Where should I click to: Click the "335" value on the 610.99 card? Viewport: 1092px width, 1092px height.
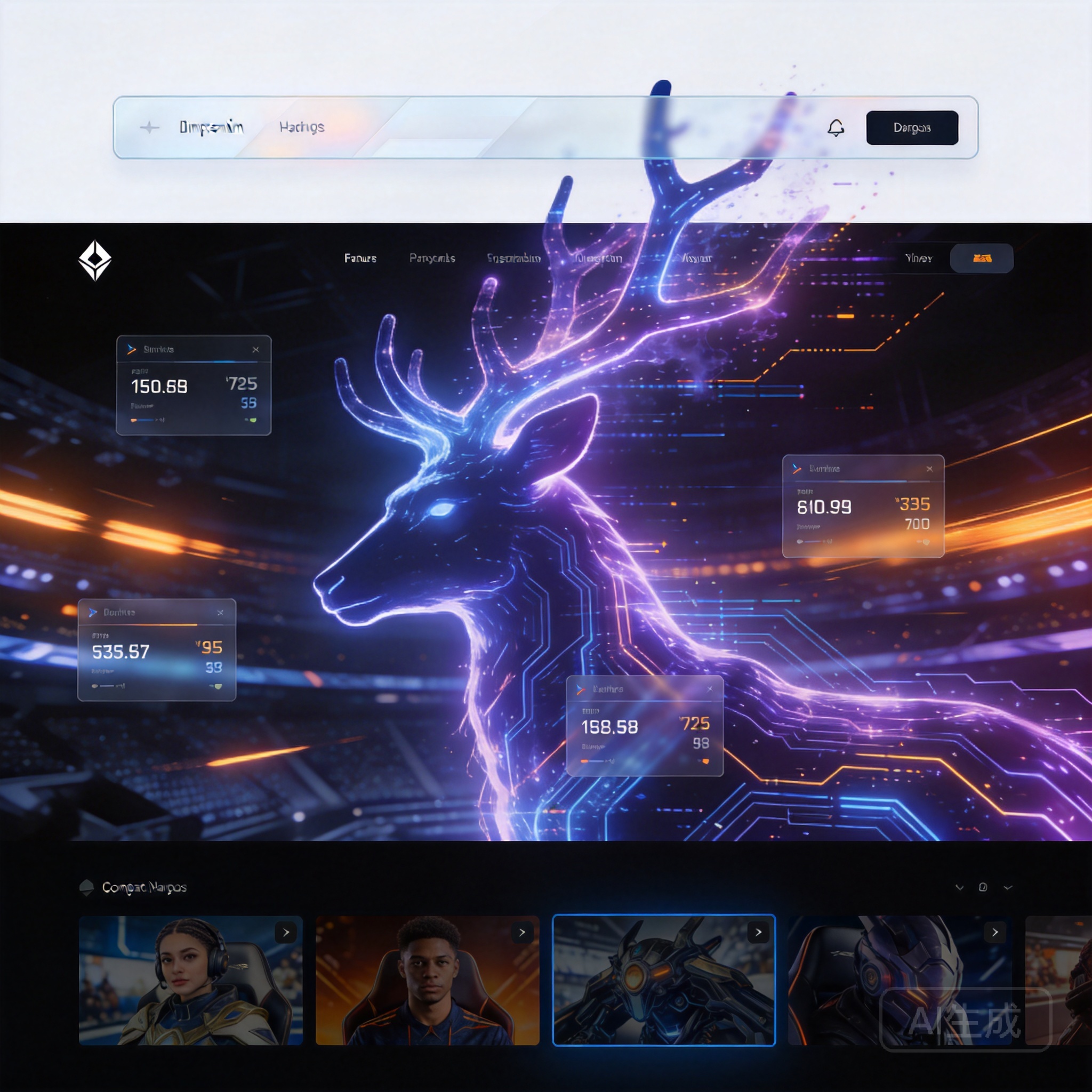tap(913, 504)
